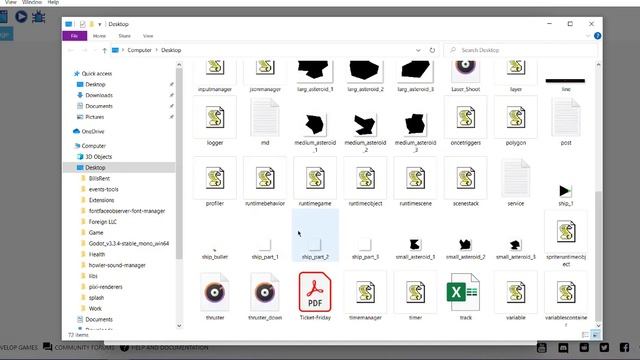Screen dimensions: 640x360
Task: Open OneDrive in navigation pane
Action: pyautogui.click(x=93, y=131)
